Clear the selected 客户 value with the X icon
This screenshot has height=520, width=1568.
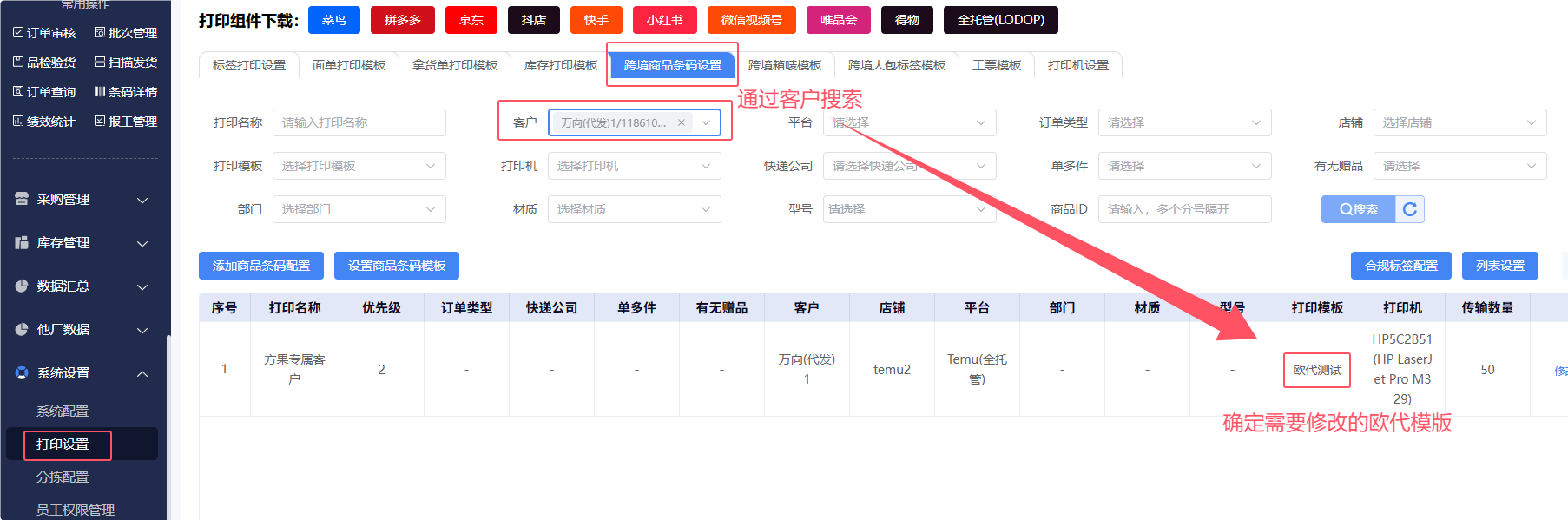click(x=682, y=122)
